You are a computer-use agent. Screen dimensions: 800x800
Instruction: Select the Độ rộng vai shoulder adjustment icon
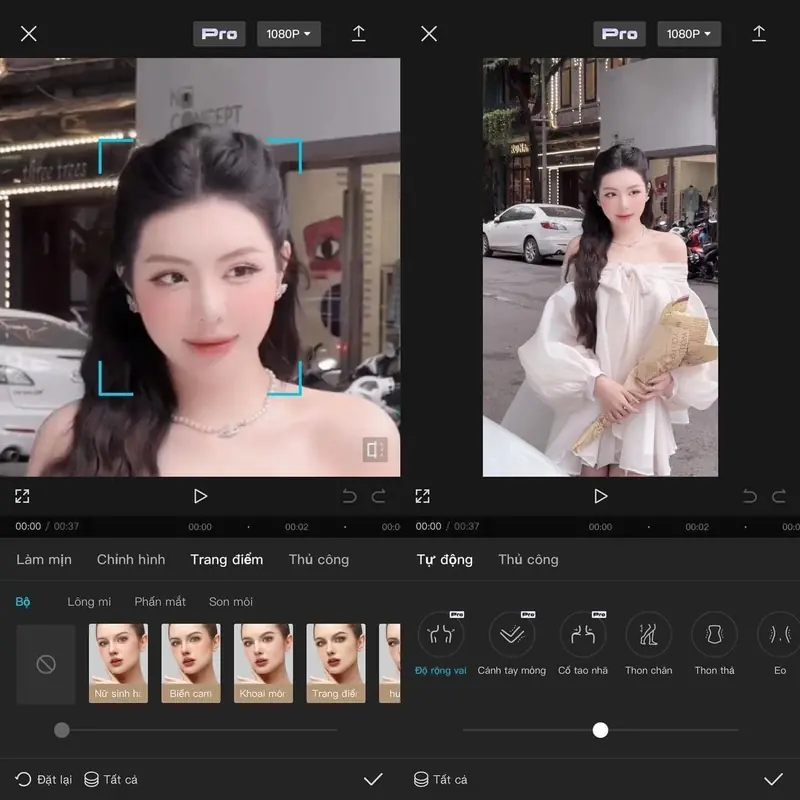441,635
